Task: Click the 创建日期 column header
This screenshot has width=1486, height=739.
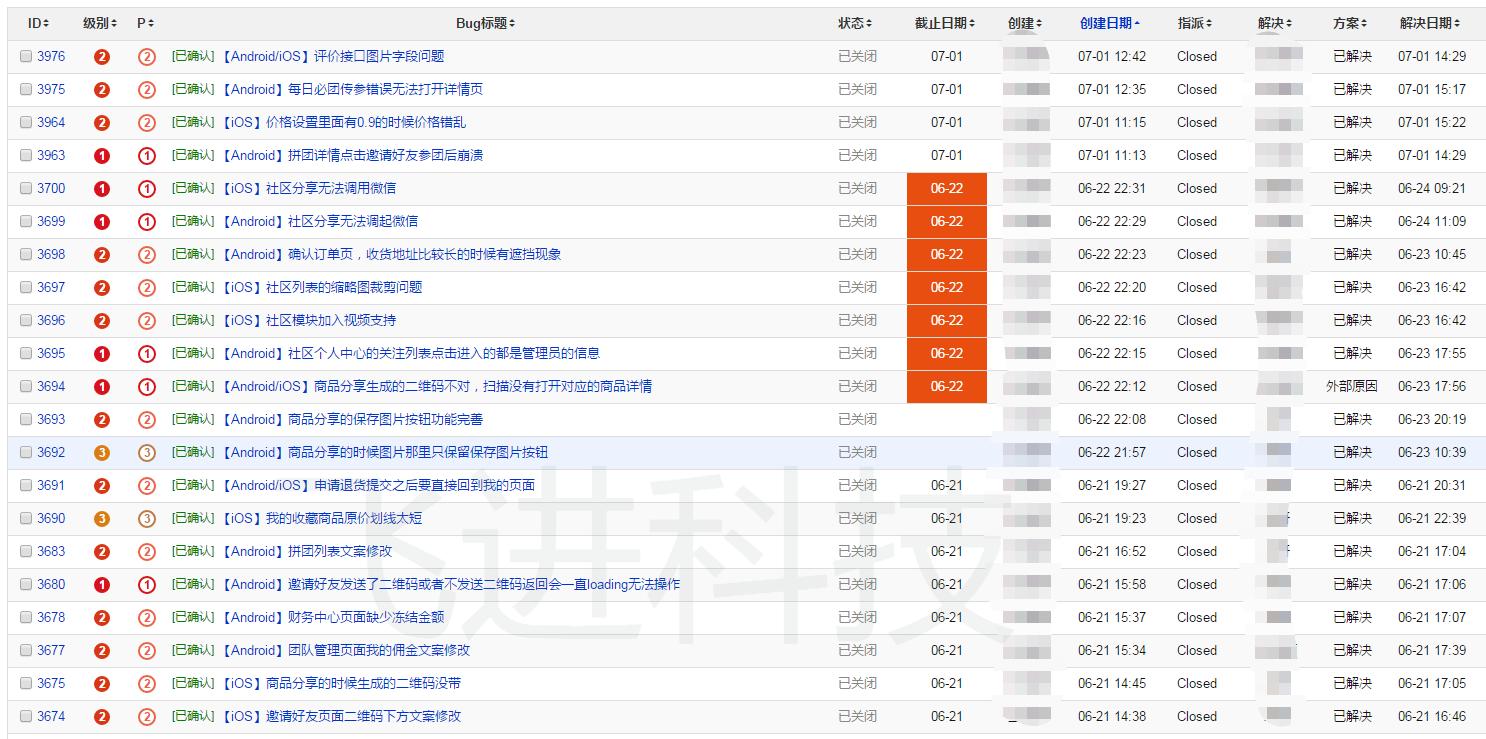Action: [x=1100, y=22]
